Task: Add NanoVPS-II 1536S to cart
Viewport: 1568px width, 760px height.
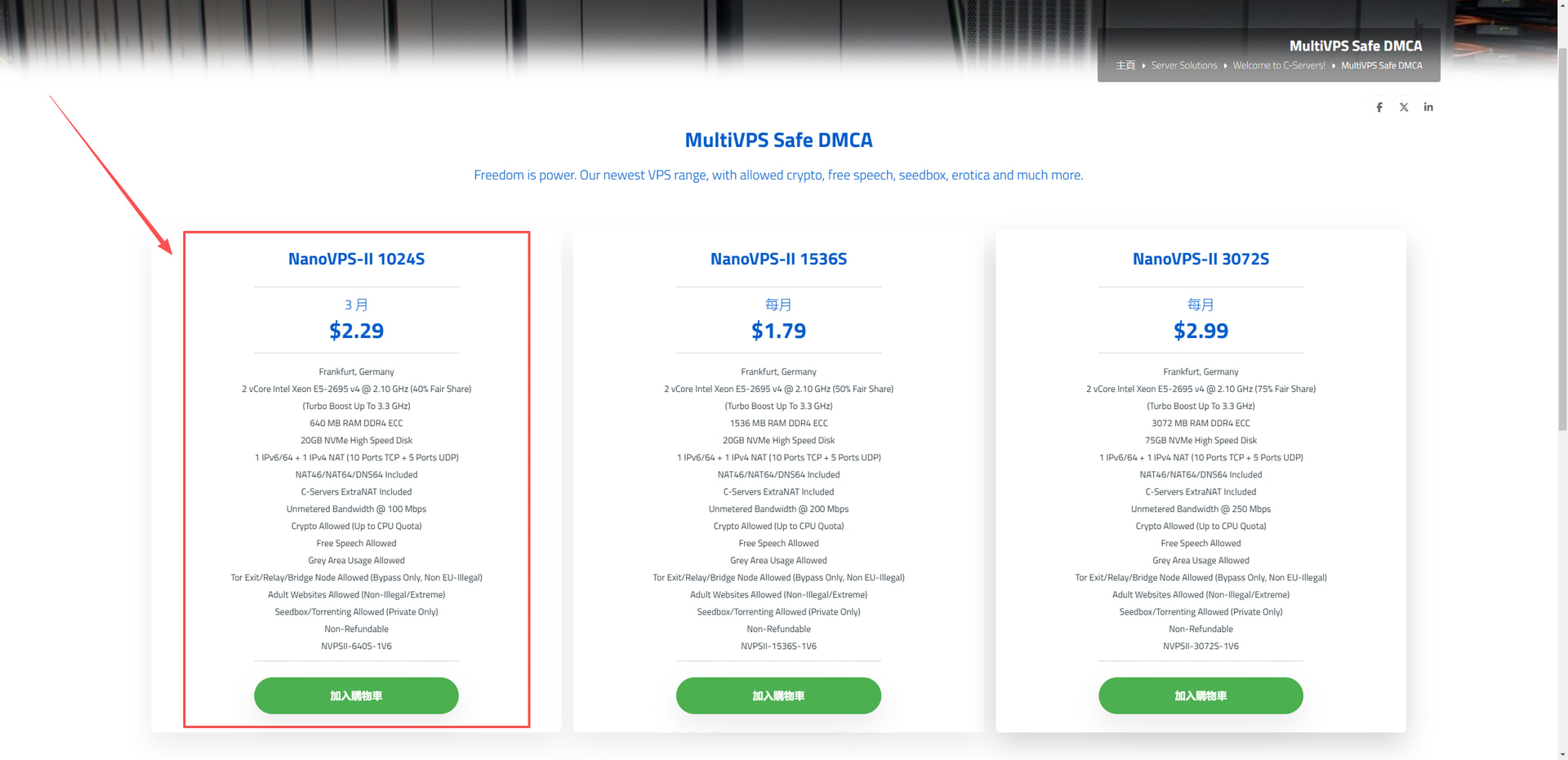Action: pyautogui.click(x=778, y=696)
